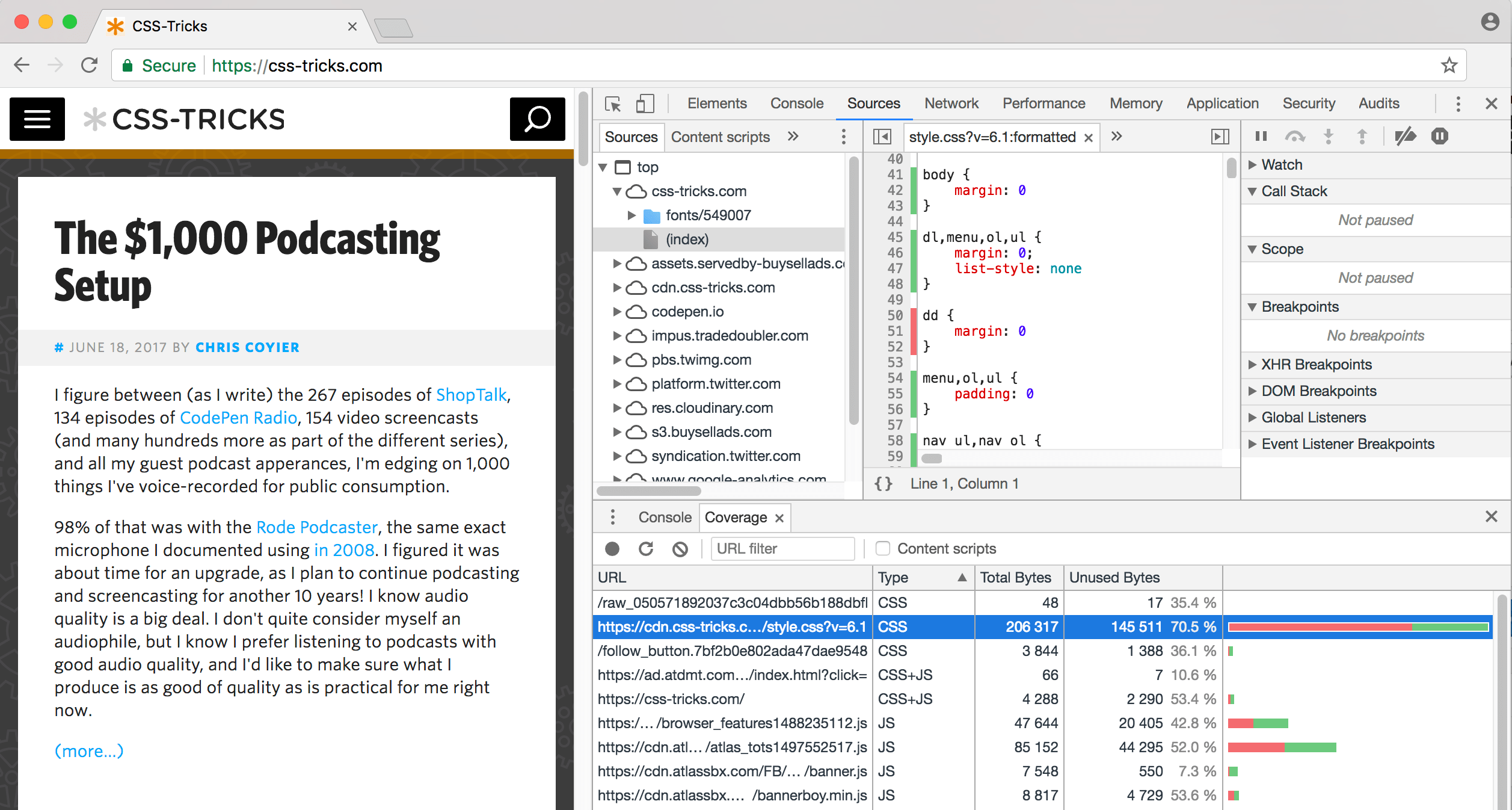Image resolution: width=1512 pixels, height=810 pixels.
Task: Switch to the Elements panel tab
Action: tap(717, 104)
